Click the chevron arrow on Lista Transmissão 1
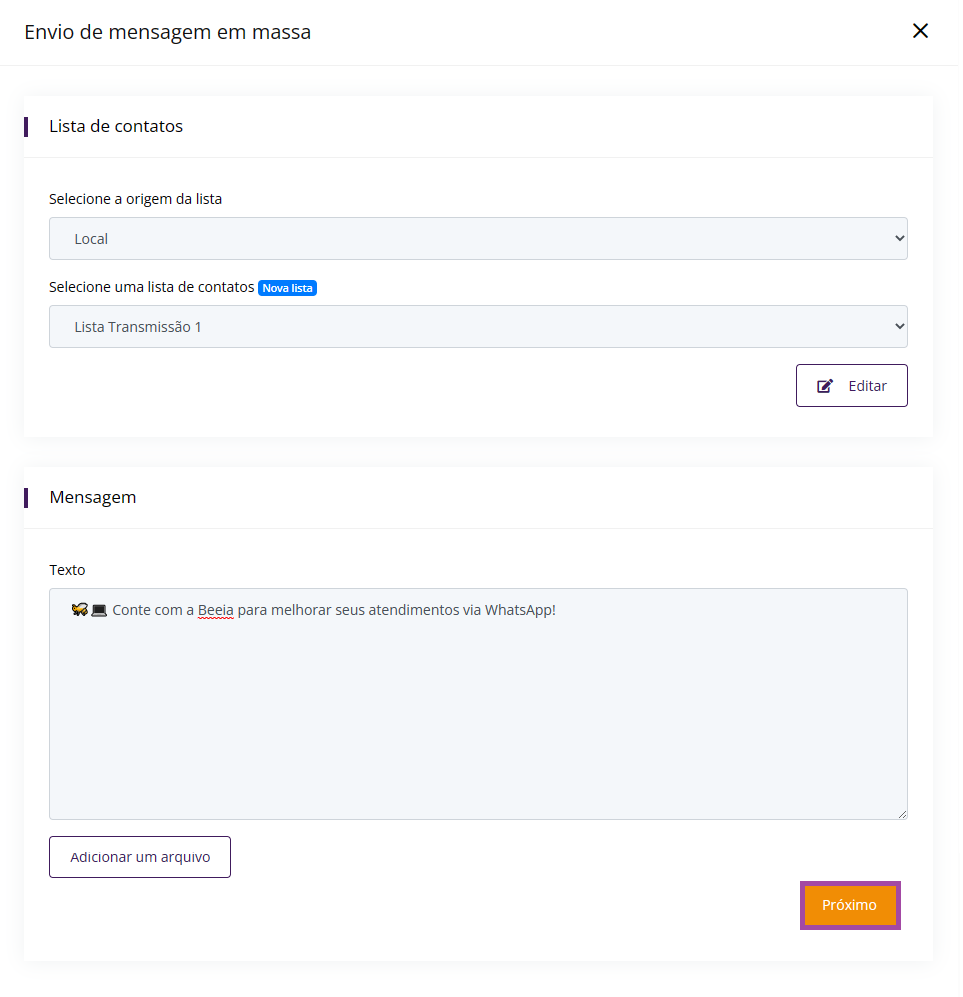Viewport: 963px width, 997px height. [x=899, y=326]
